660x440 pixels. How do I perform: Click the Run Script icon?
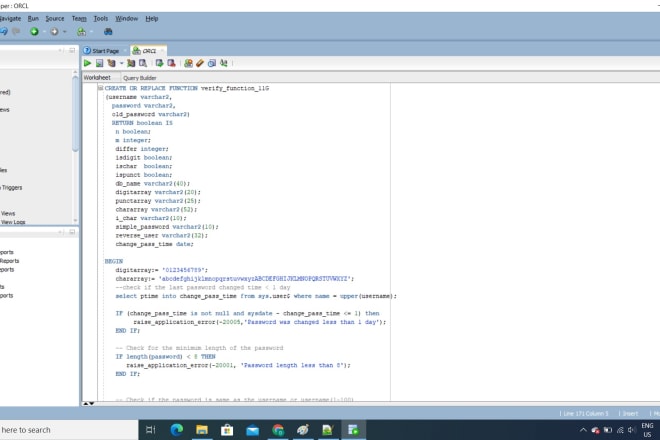(98, 63)
